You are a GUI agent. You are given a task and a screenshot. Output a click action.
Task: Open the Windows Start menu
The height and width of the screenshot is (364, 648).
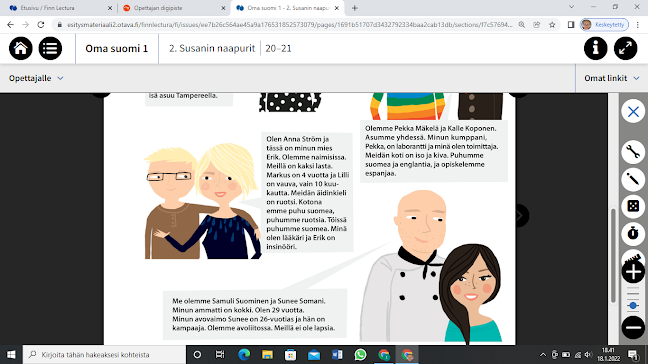(x=11, y=354)
